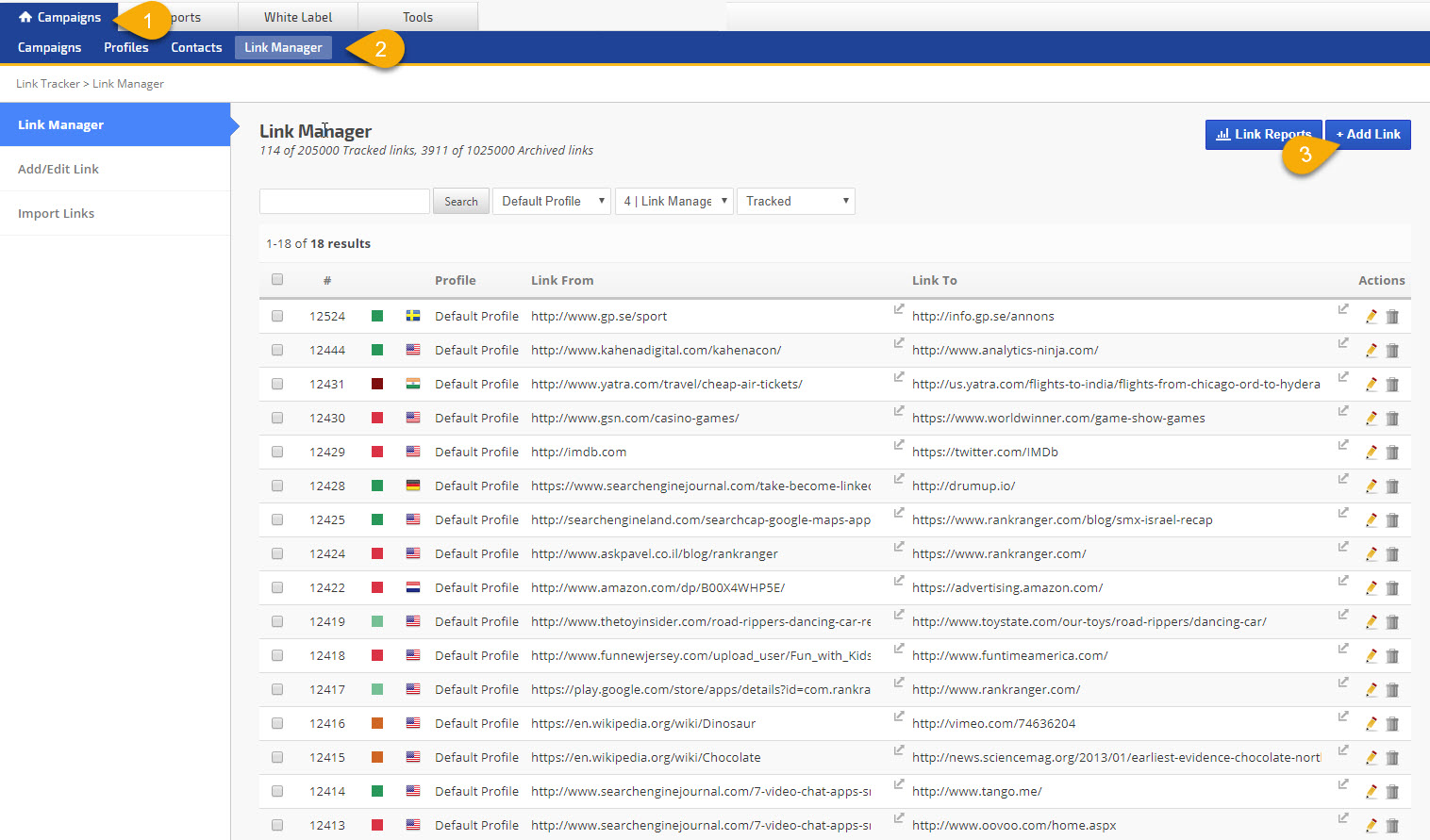Click the Search button
The width and height of the screenshot is (1430, 840).
click(x=460, y=201)
